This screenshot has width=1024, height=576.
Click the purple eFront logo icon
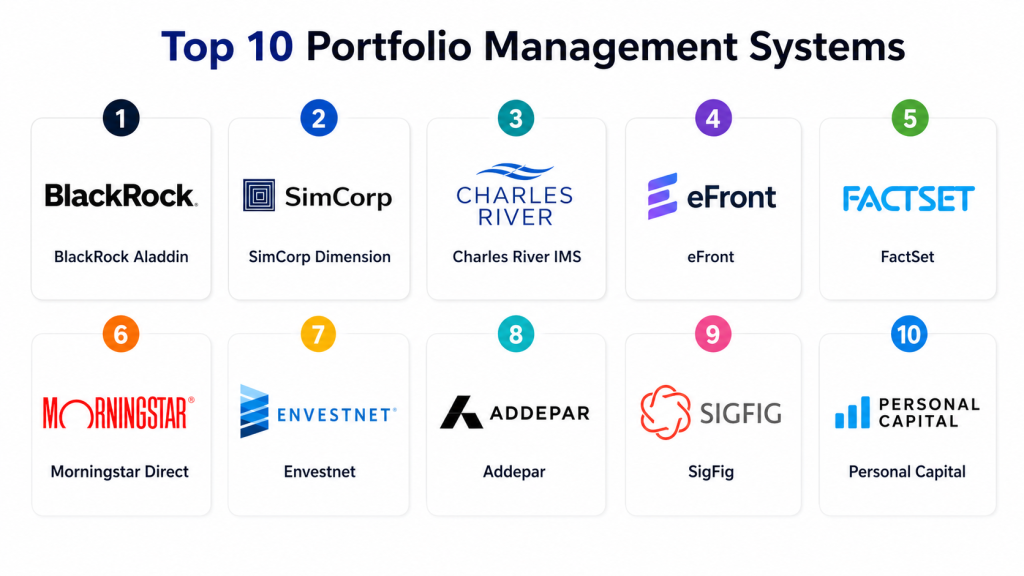click(x=662, y=196)
